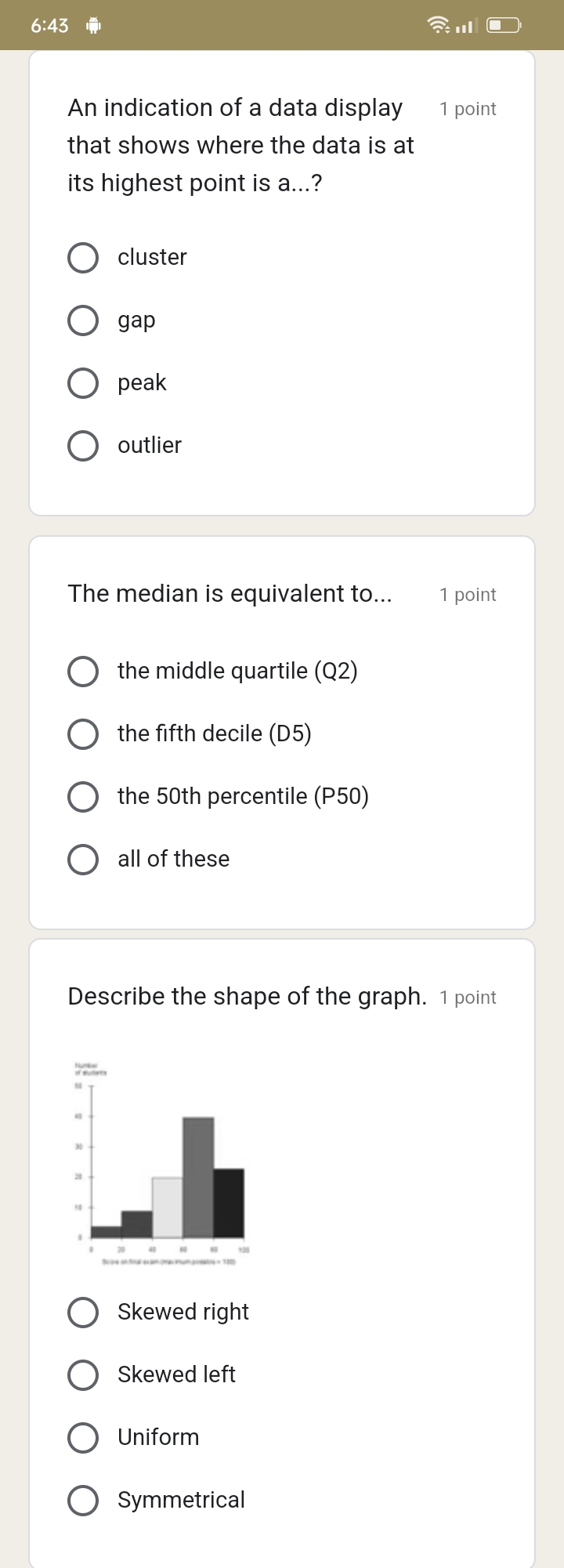The width and height of the screenshot is (564, 1568).
Task: Mark "outlier" as the answer
Action: pos(83,445)
